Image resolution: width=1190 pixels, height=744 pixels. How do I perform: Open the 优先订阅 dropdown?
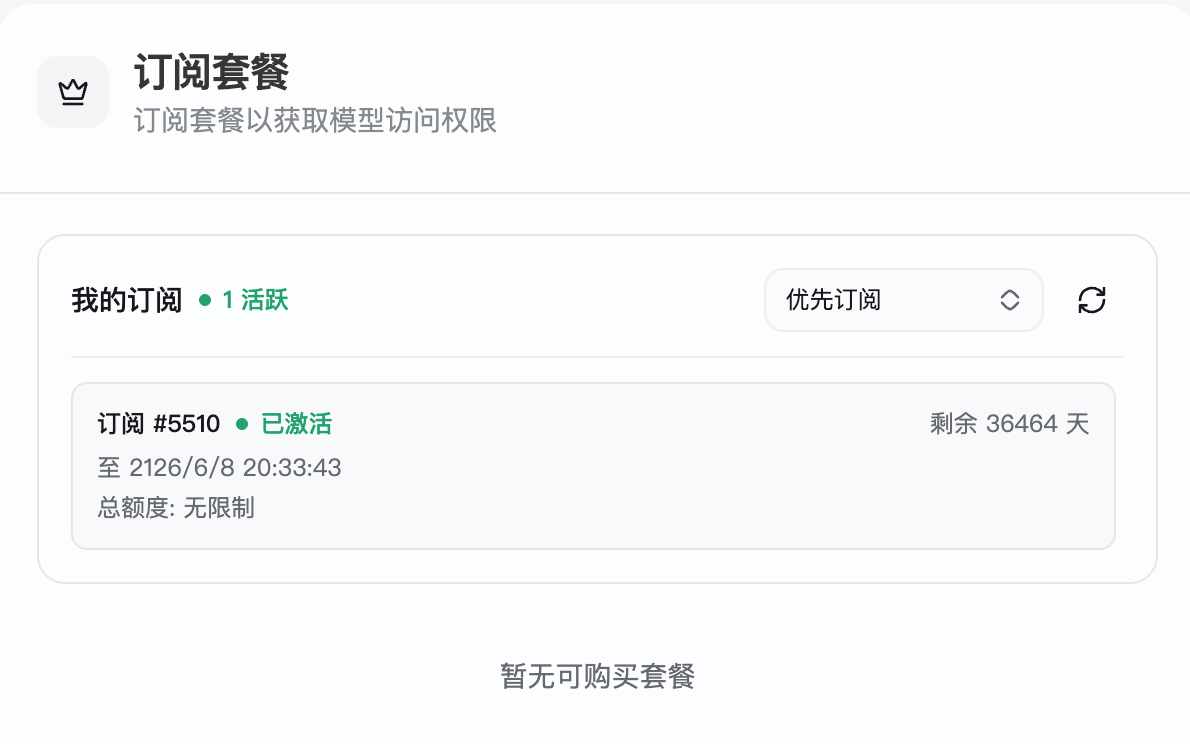coord(903,300)
